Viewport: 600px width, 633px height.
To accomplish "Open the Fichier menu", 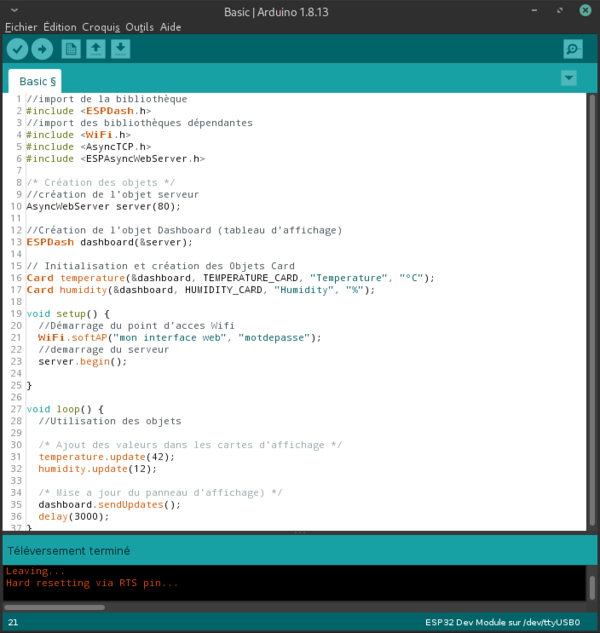I will click(x=21, y=27).
